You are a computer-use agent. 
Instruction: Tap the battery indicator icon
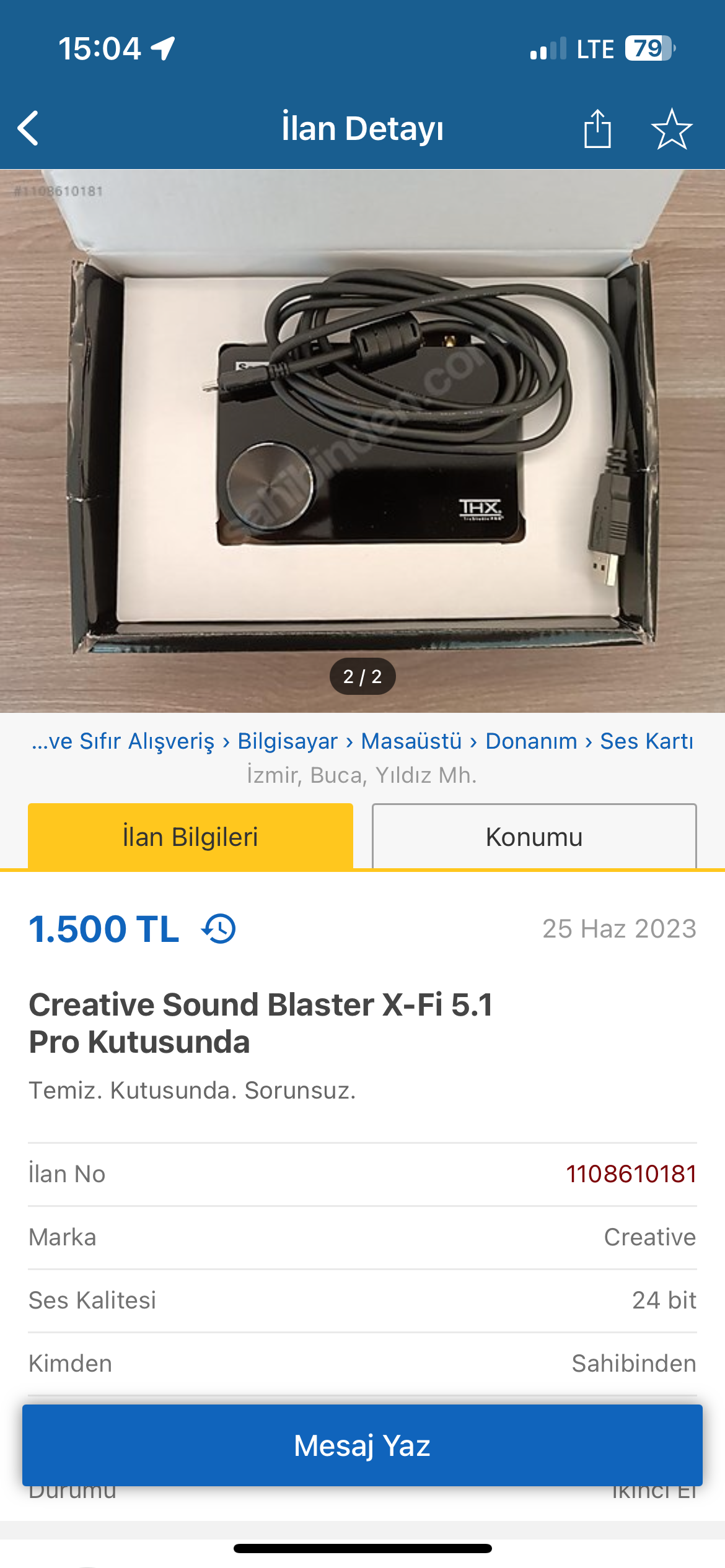click(649, 48)
